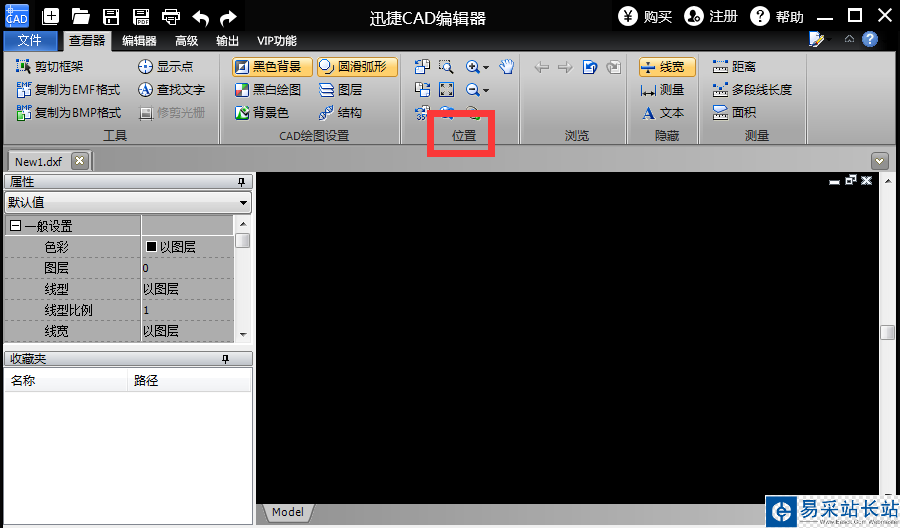
Task: Click the 注册 register button
Action: pyautogui.click(x=711, y=17)
